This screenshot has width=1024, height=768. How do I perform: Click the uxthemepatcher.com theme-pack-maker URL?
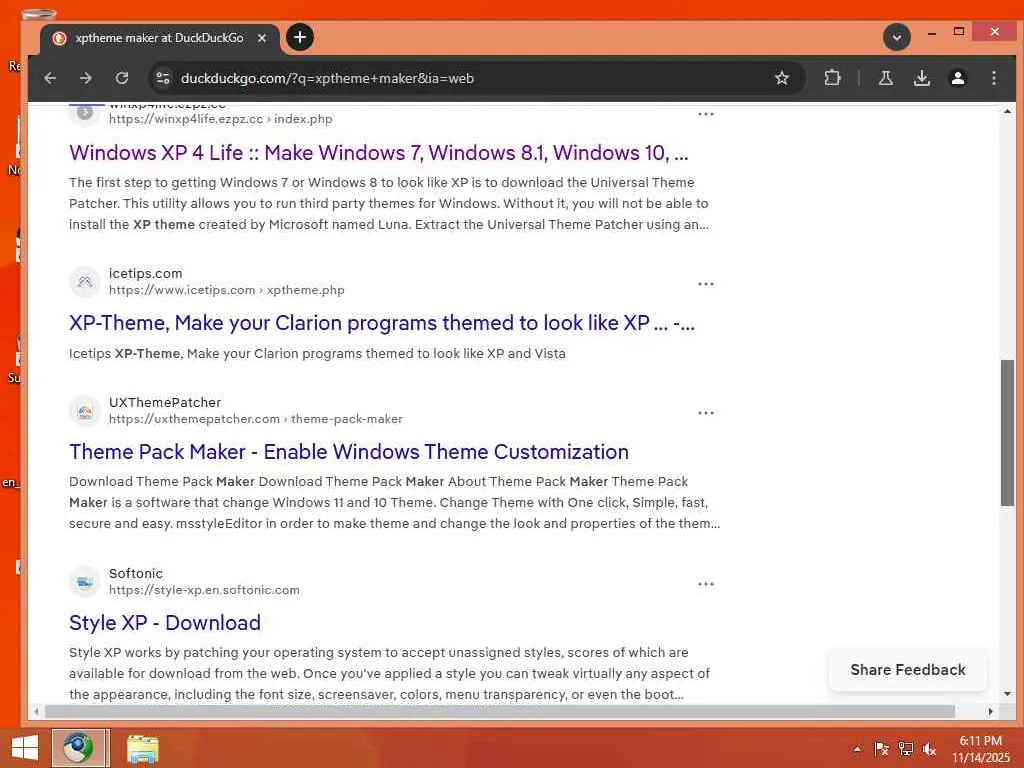pyautogui.click(x=255, y=419)
